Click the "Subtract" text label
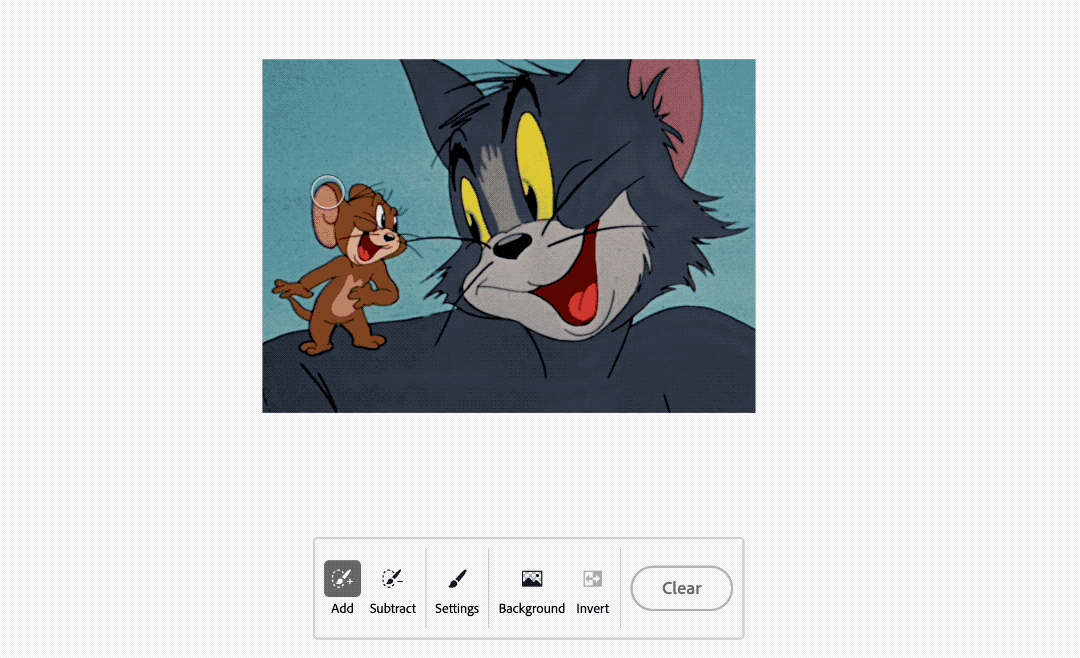This screenshot has width=1080, height=658. [392, 608]
